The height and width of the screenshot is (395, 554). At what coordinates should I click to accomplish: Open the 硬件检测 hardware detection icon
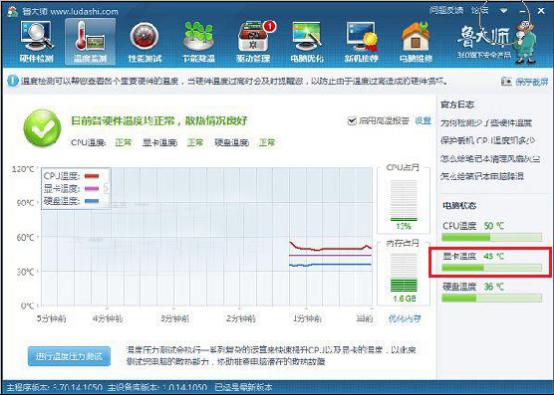pyautogui.click(x=36, y=42)
